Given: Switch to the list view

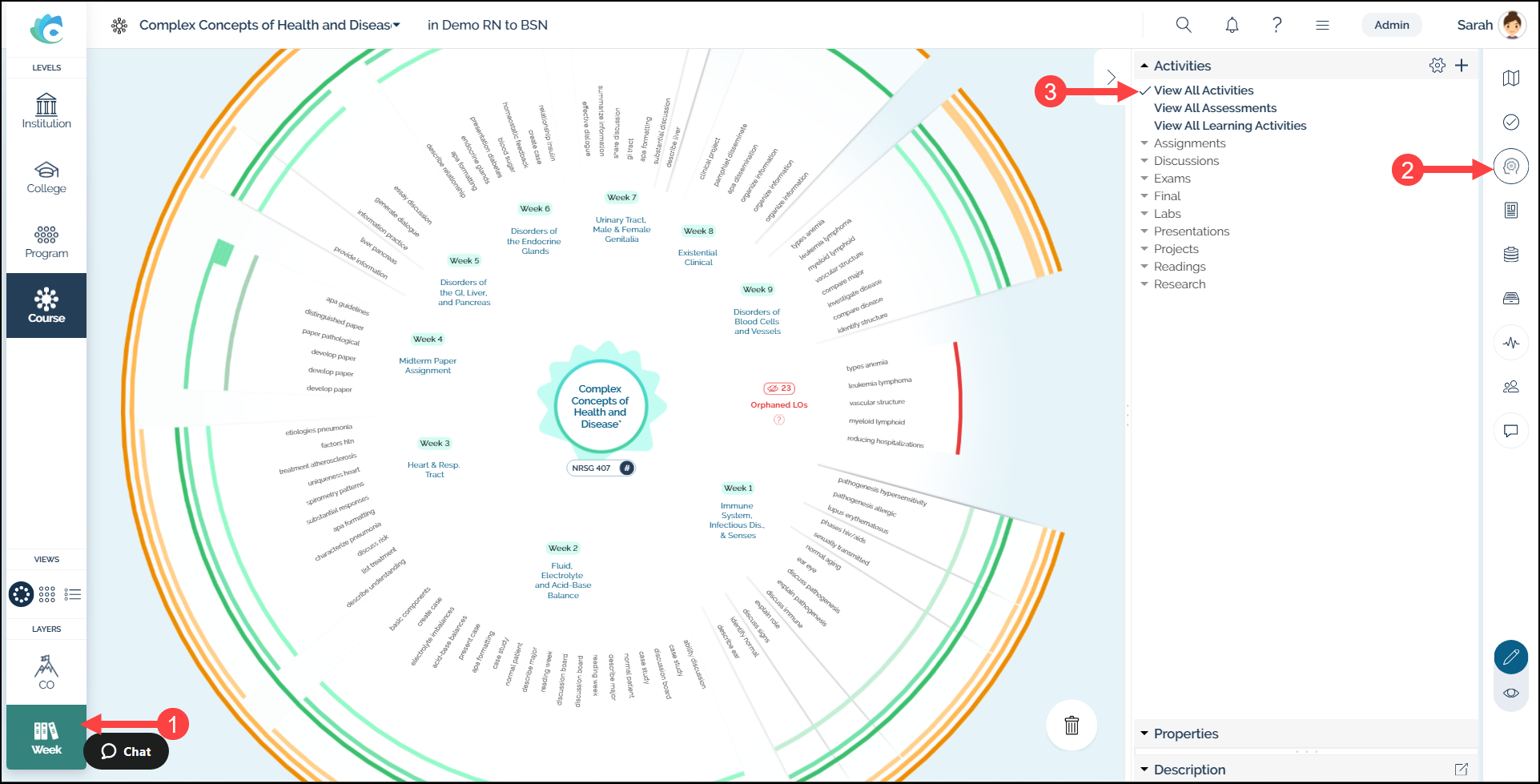Looking at the screenshot, I should tap(73, 594).
